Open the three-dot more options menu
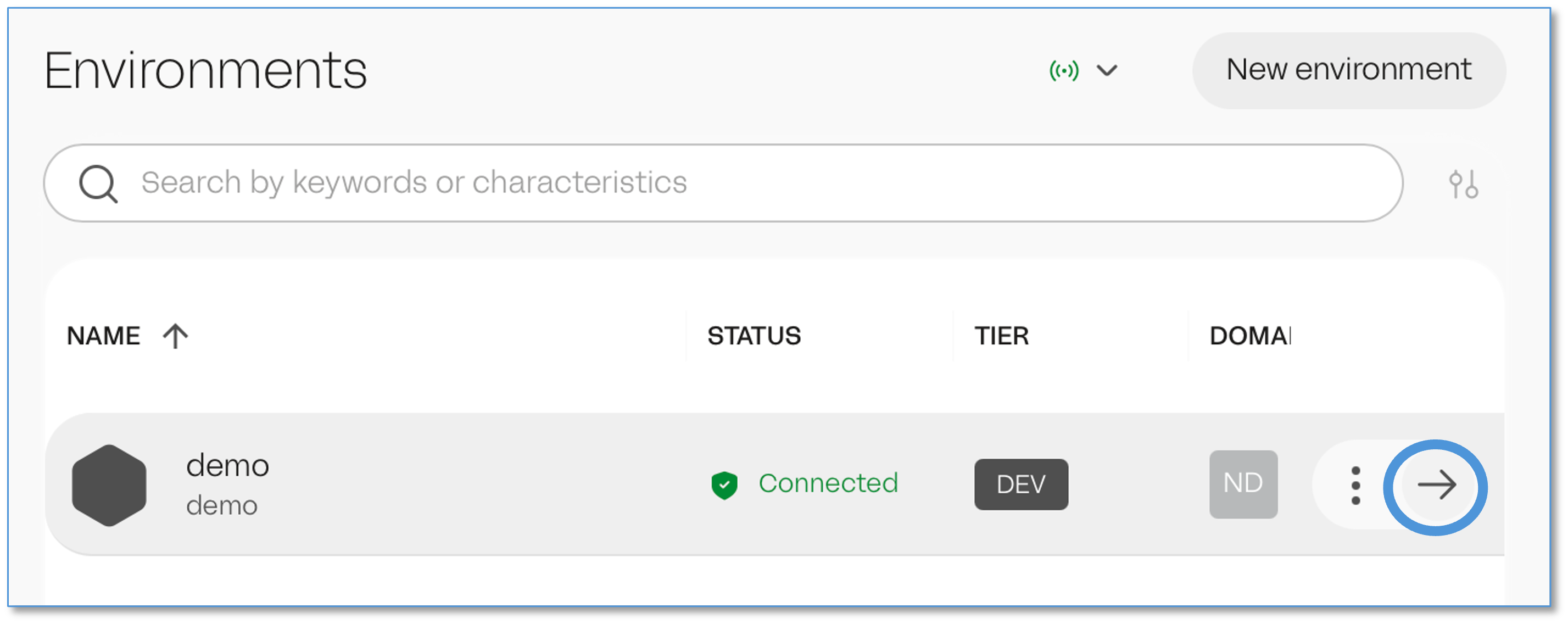 click(1355, 485)
